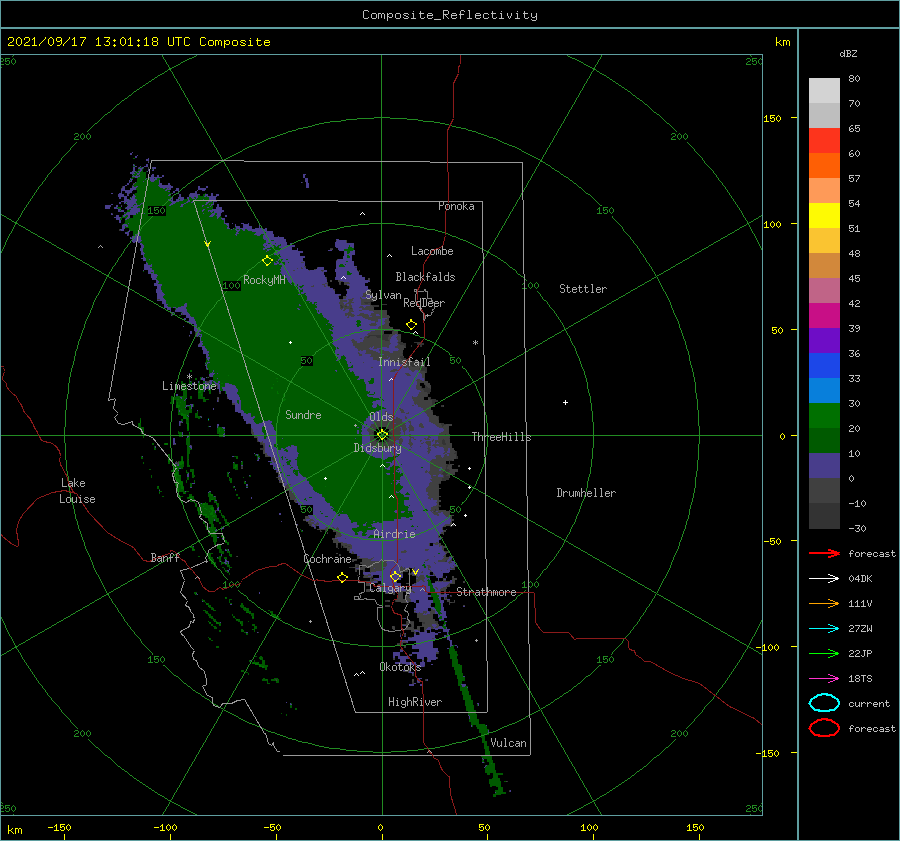The height and width of the screenshot is (841, 900).
Task: Click the purple swatch between 39 and 36 dBZ
Action: click(824, 341)
